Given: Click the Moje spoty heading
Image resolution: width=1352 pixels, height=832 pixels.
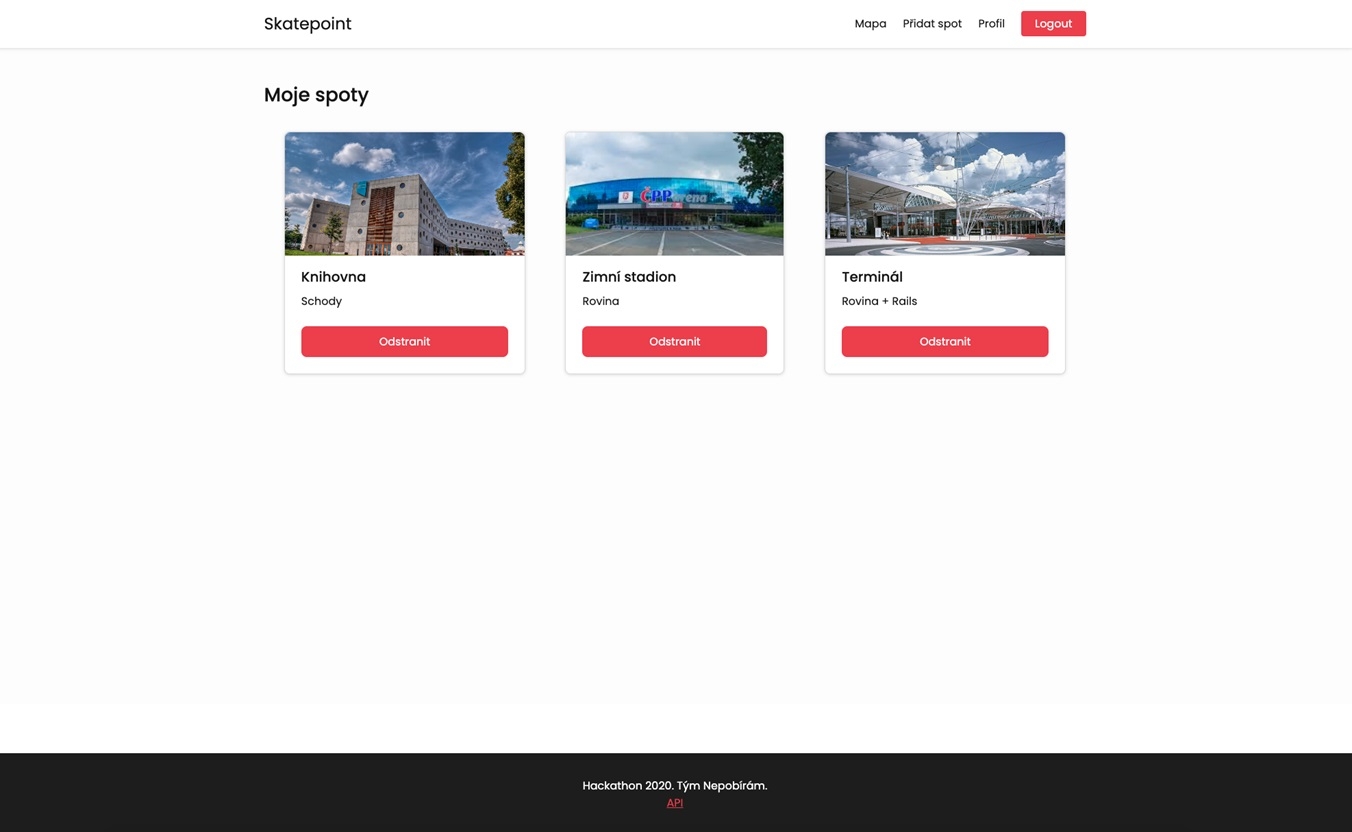Looking at the screenshot, I should pos(316,95).
